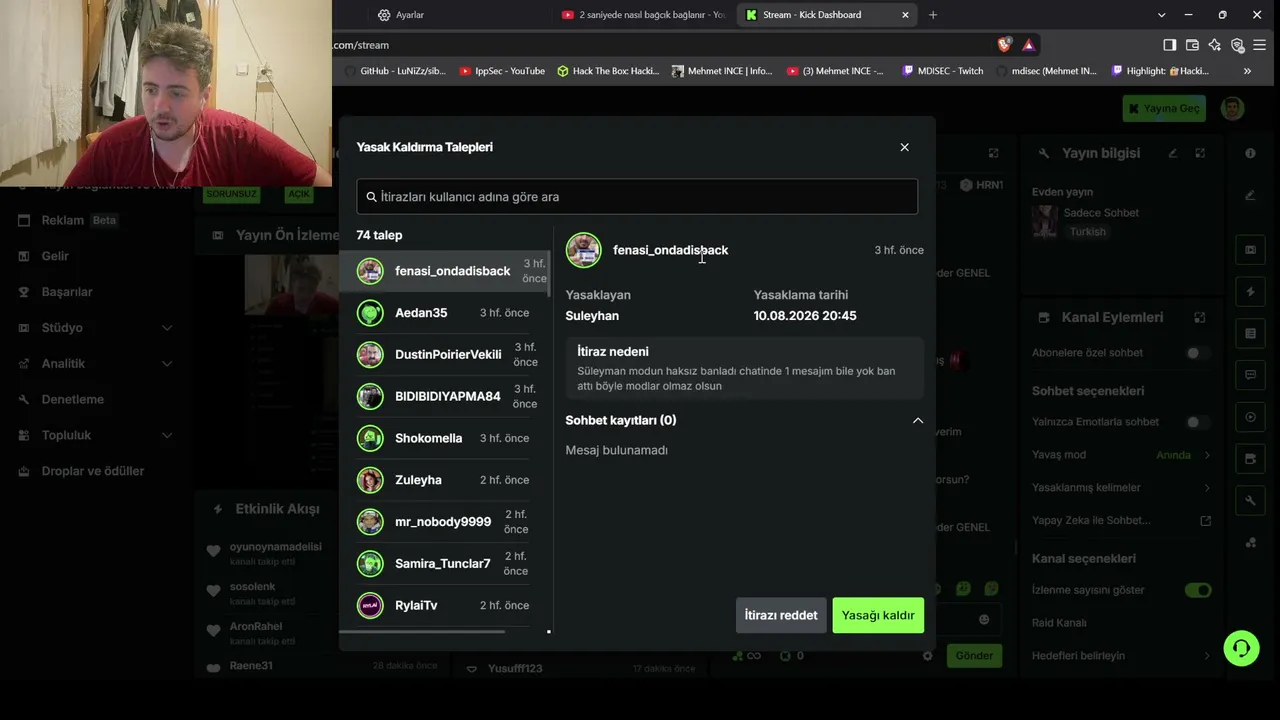1280x720 pixels.
Task: Open the IppSec - YouTube bookmark
Action: tap(502, 71)
